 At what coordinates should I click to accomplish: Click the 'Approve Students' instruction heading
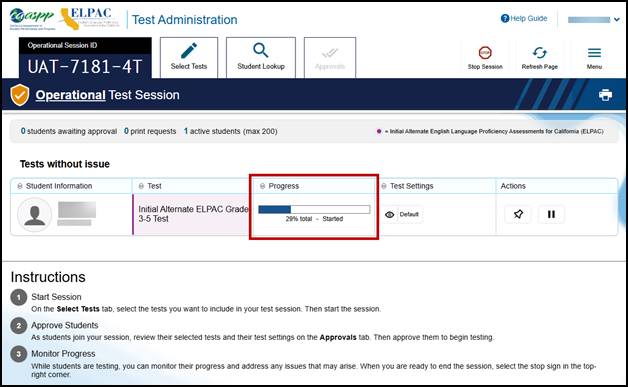(64, 325)
